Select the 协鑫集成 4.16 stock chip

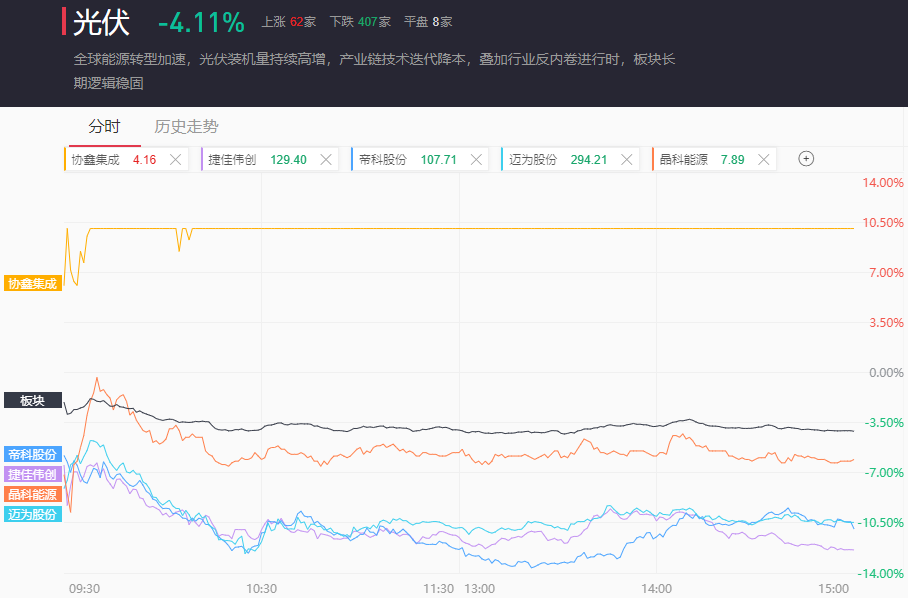(112, 159)
